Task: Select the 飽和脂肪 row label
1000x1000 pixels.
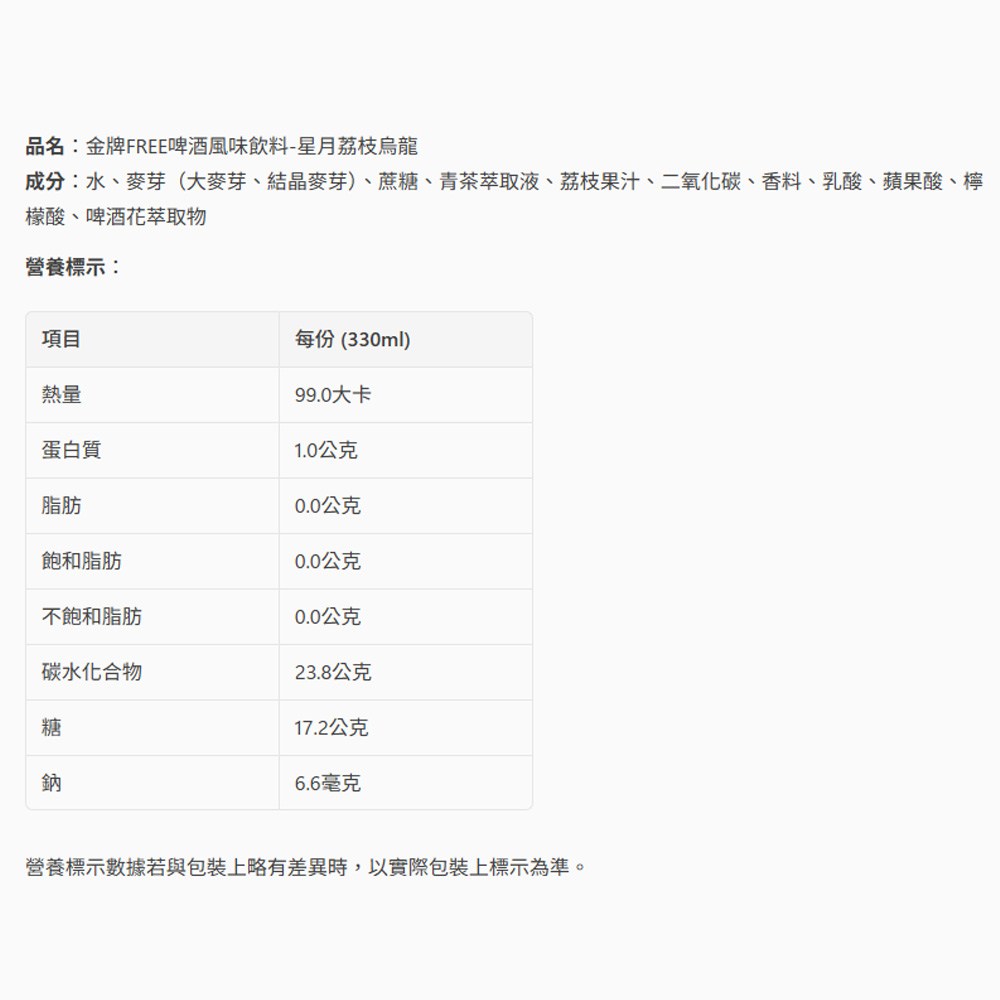Action: 82,562
